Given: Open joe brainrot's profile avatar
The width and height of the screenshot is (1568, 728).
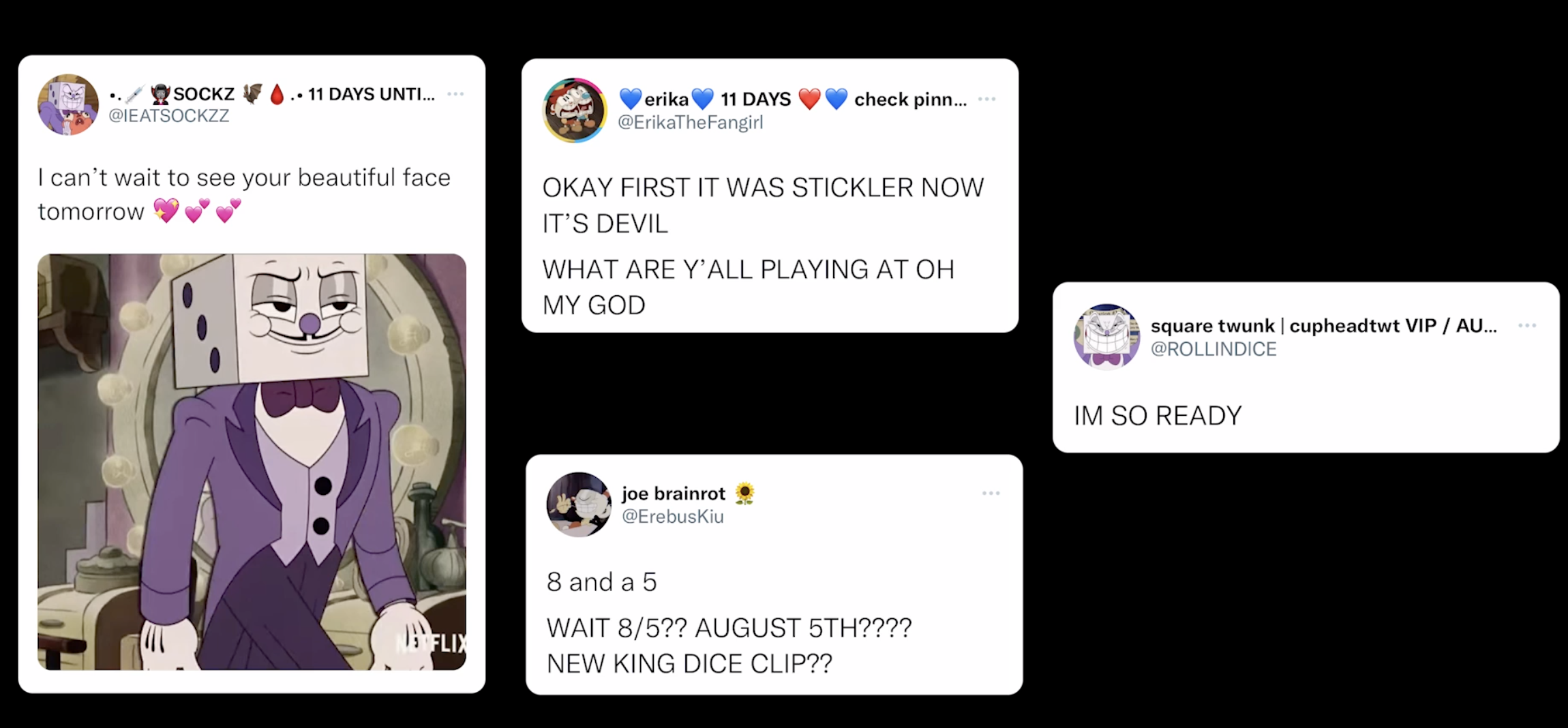Looking at the screenshot, I should click(x=579, y=504).
